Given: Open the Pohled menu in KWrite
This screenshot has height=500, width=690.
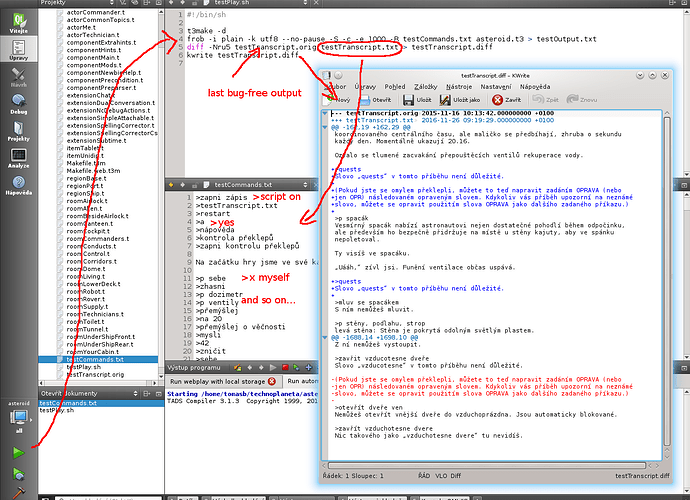Looking at the screenshot, I should 395,87.
